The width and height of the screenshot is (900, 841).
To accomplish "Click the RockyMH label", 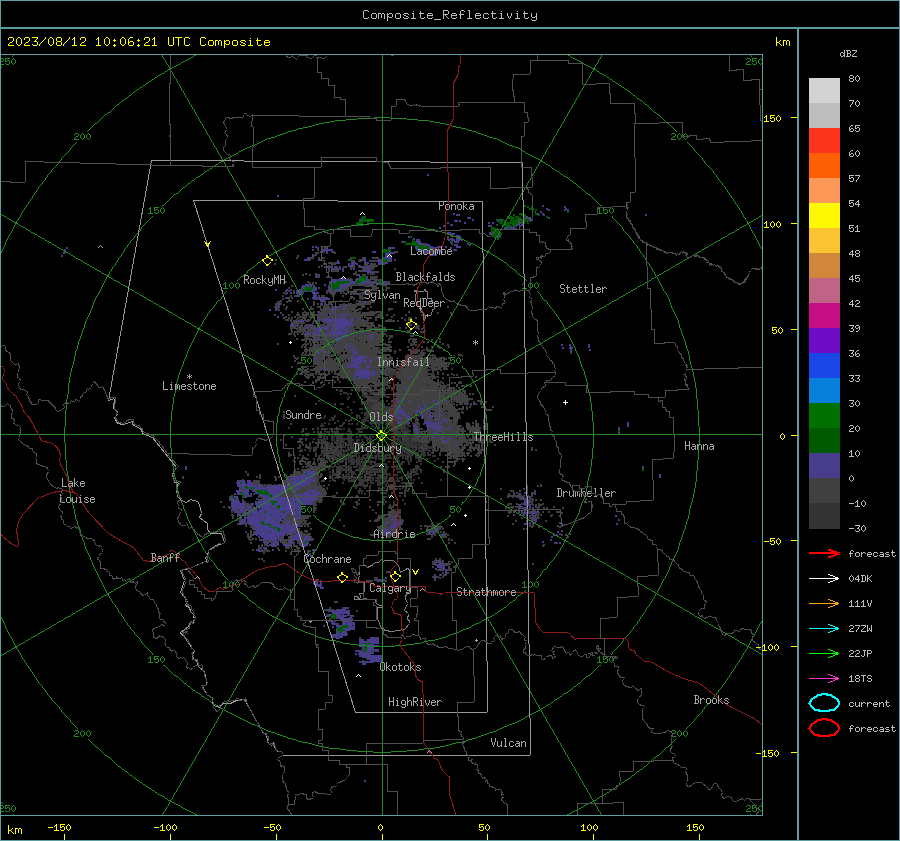I will coord(264,280).
